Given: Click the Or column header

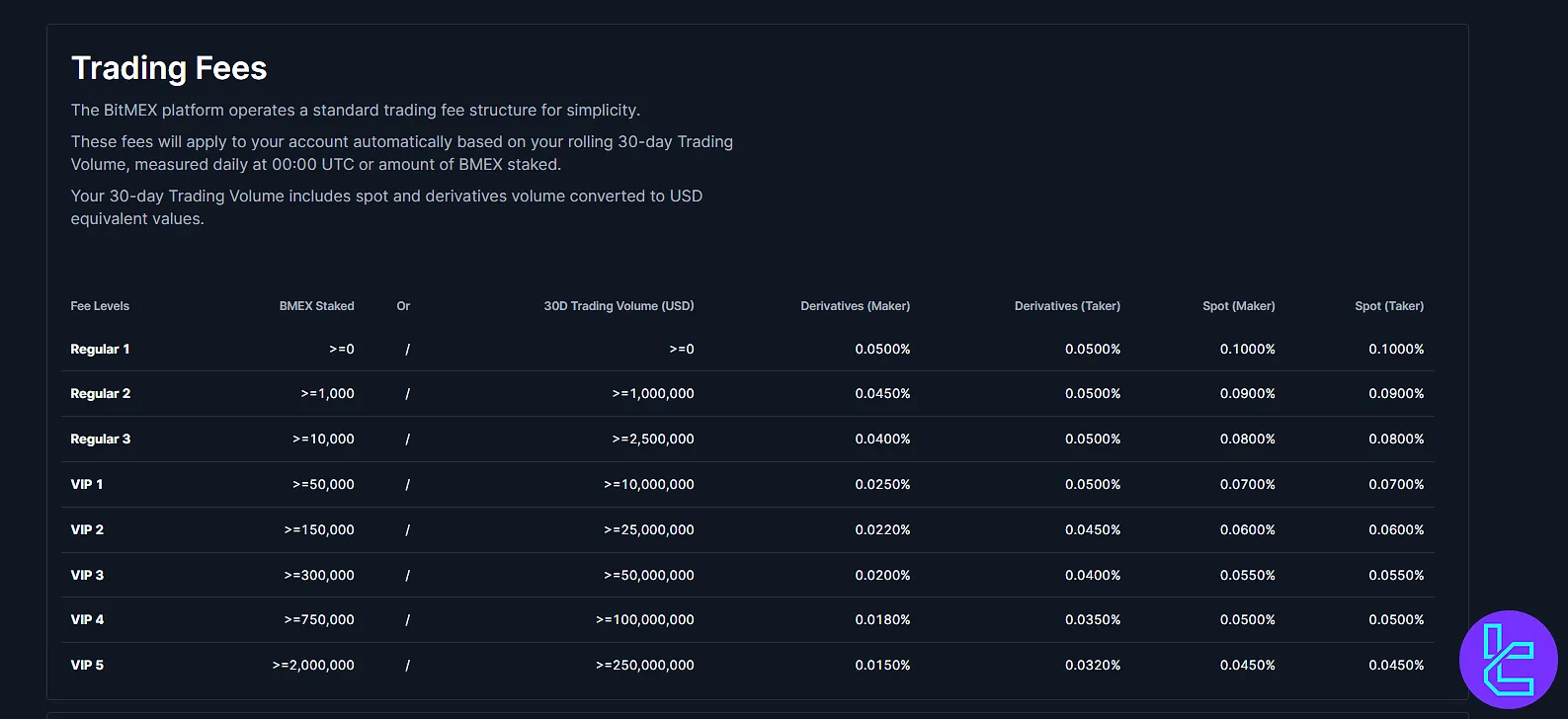Looking at the screenshot, I should (403, 306).
